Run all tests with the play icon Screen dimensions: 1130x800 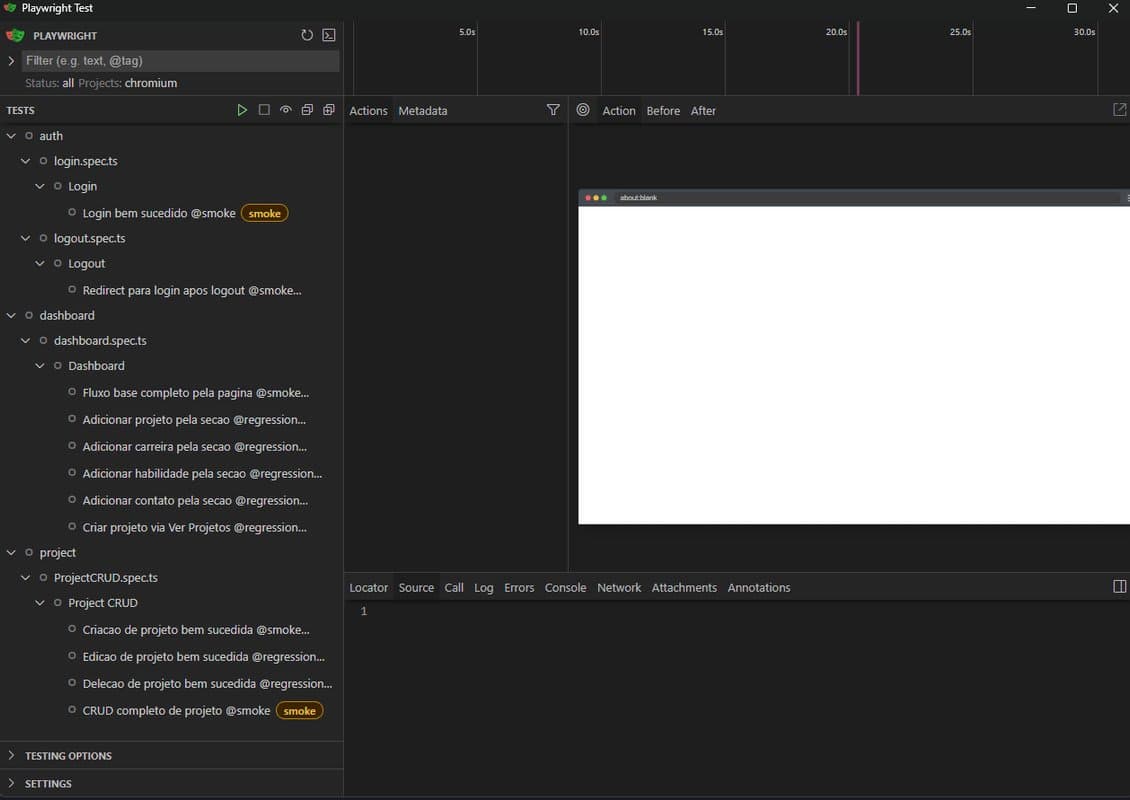pos(242,110)
